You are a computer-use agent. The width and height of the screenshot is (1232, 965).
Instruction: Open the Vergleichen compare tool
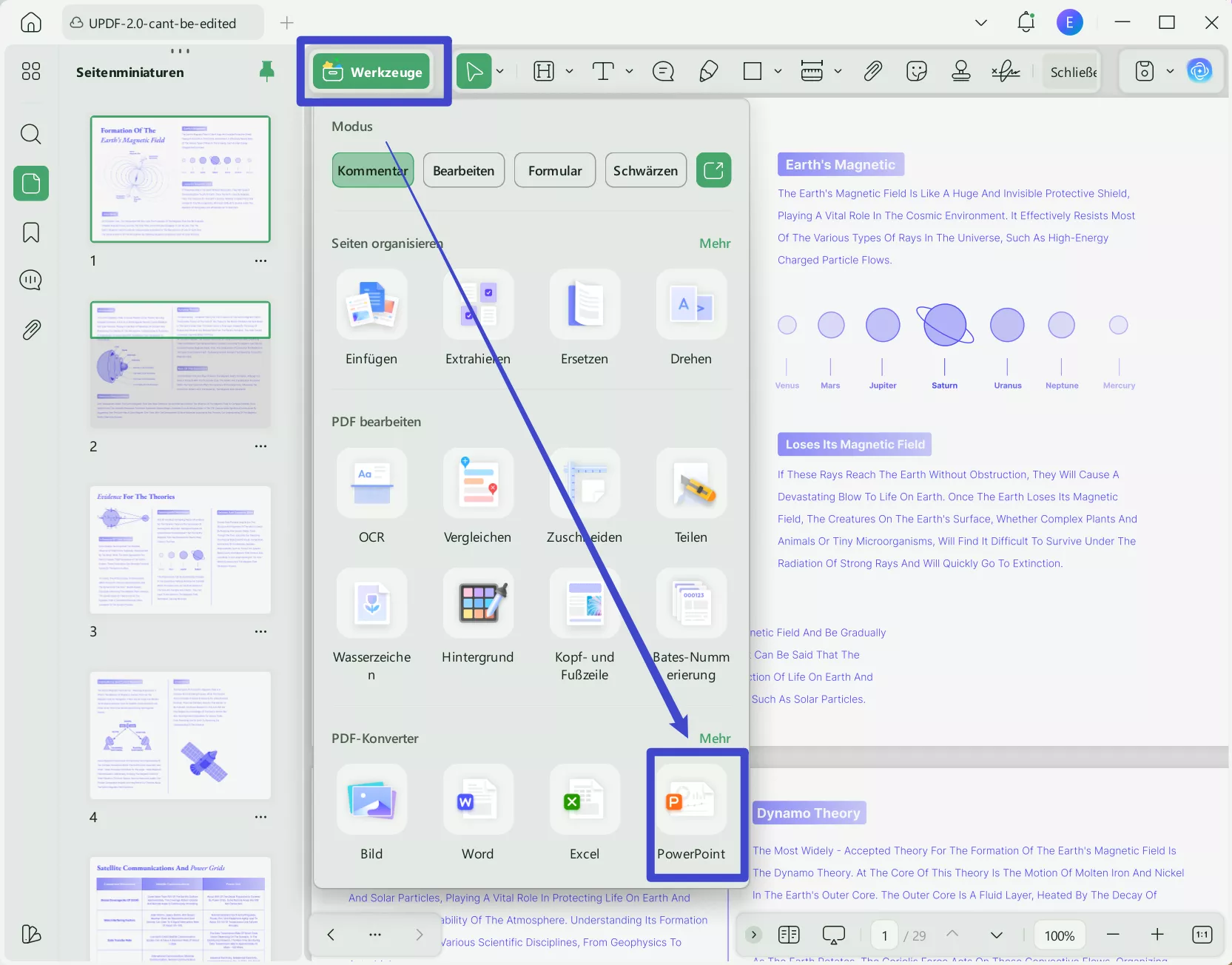point(478,482)
